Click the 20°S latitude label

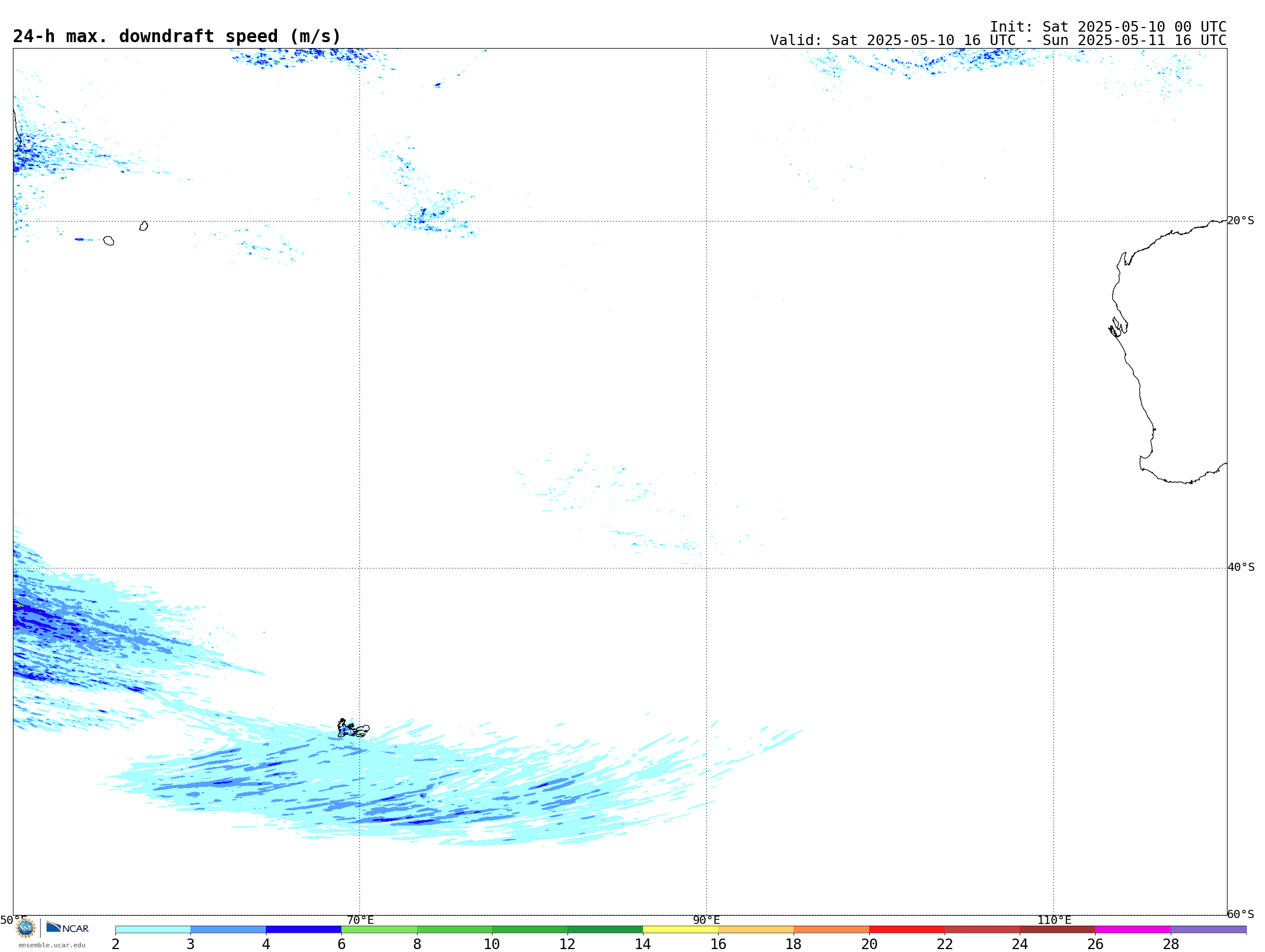1240,221
